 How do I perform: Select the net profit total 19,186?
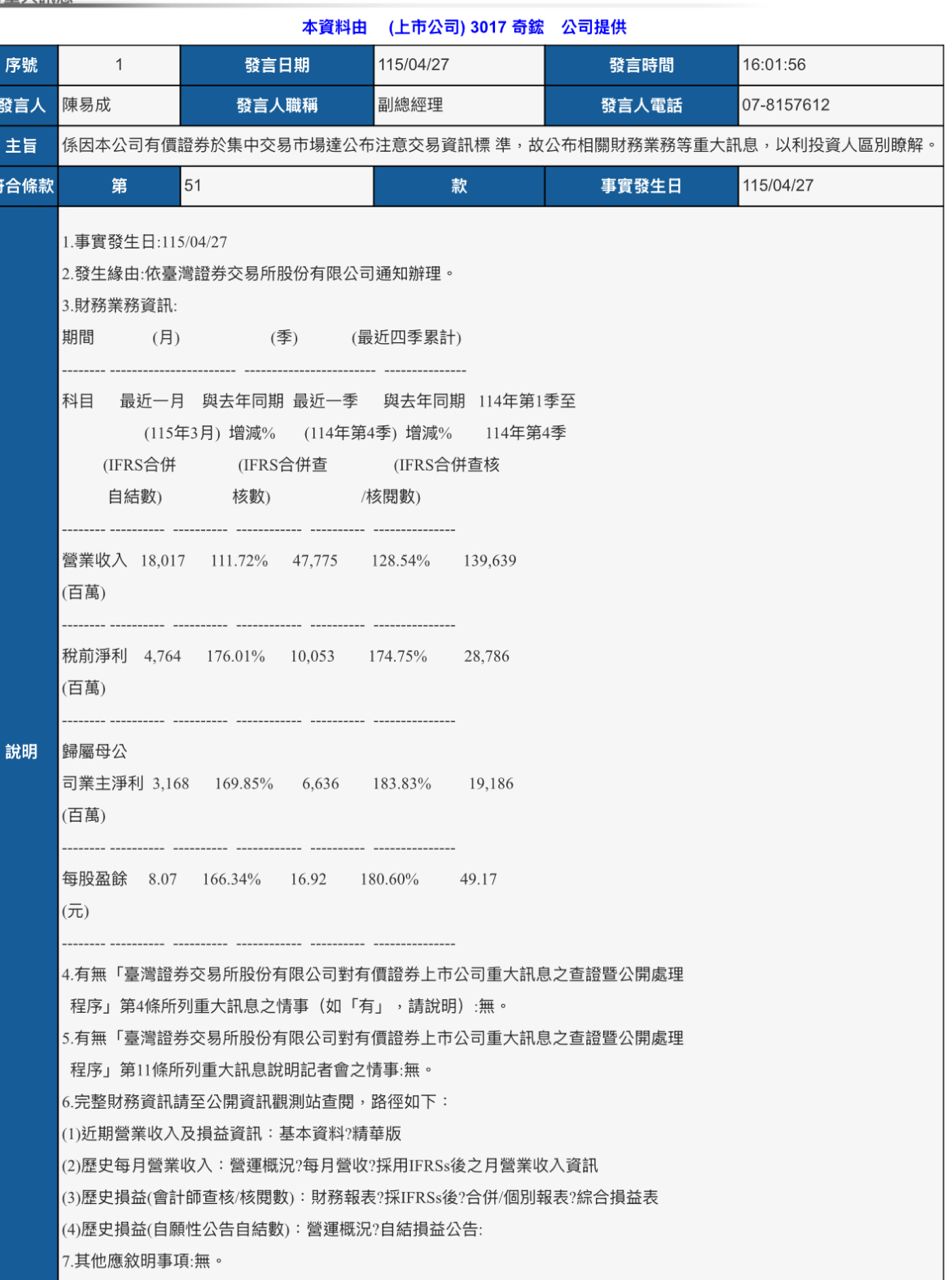pos(491,784)
